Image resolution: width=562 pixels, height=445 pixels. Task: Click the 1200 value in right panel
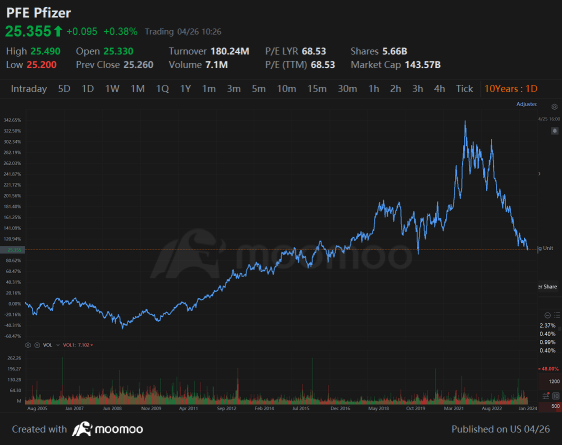pos(554,381)
